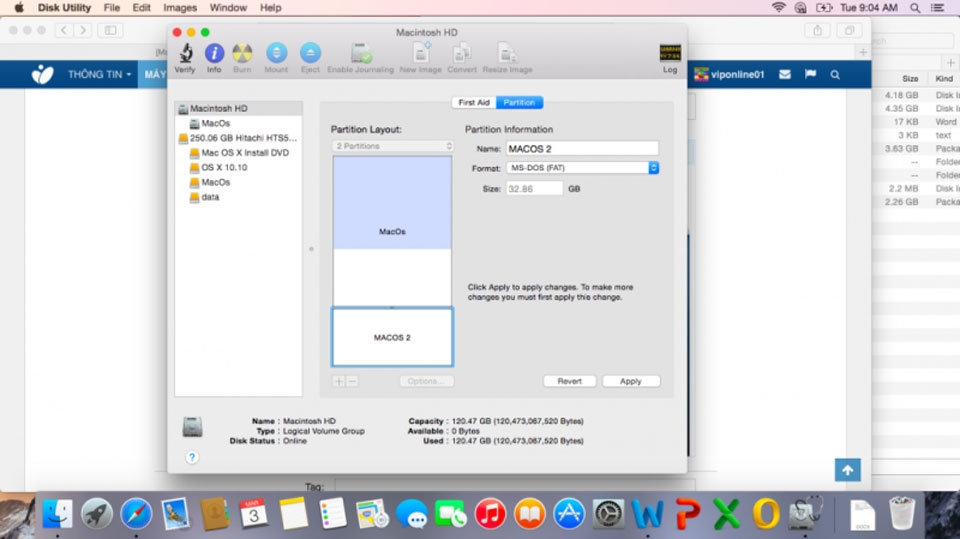Select the Partition tab
This screenshot has width=960, height=539.
pos(519,102)
